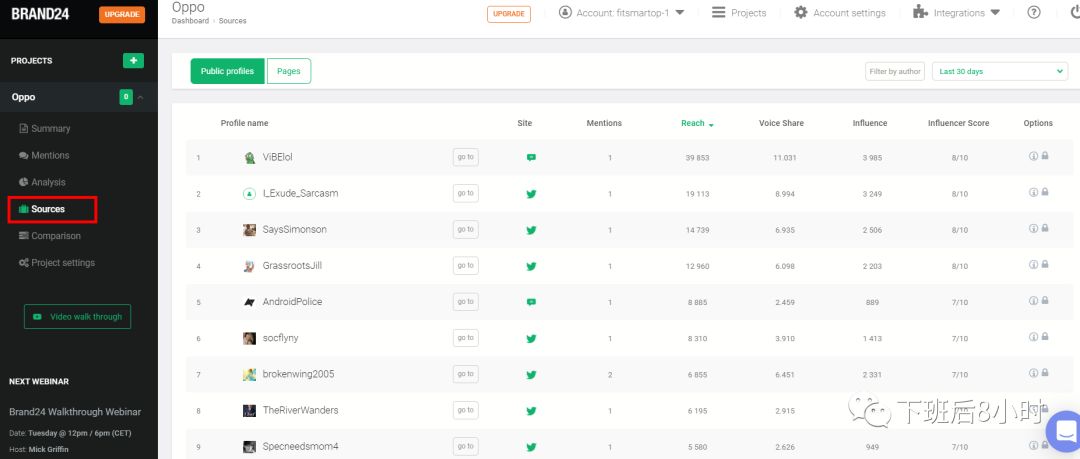1080x459 pixels.
Task: Open SaysSimonson profile avatar
Action: point(250,230)
